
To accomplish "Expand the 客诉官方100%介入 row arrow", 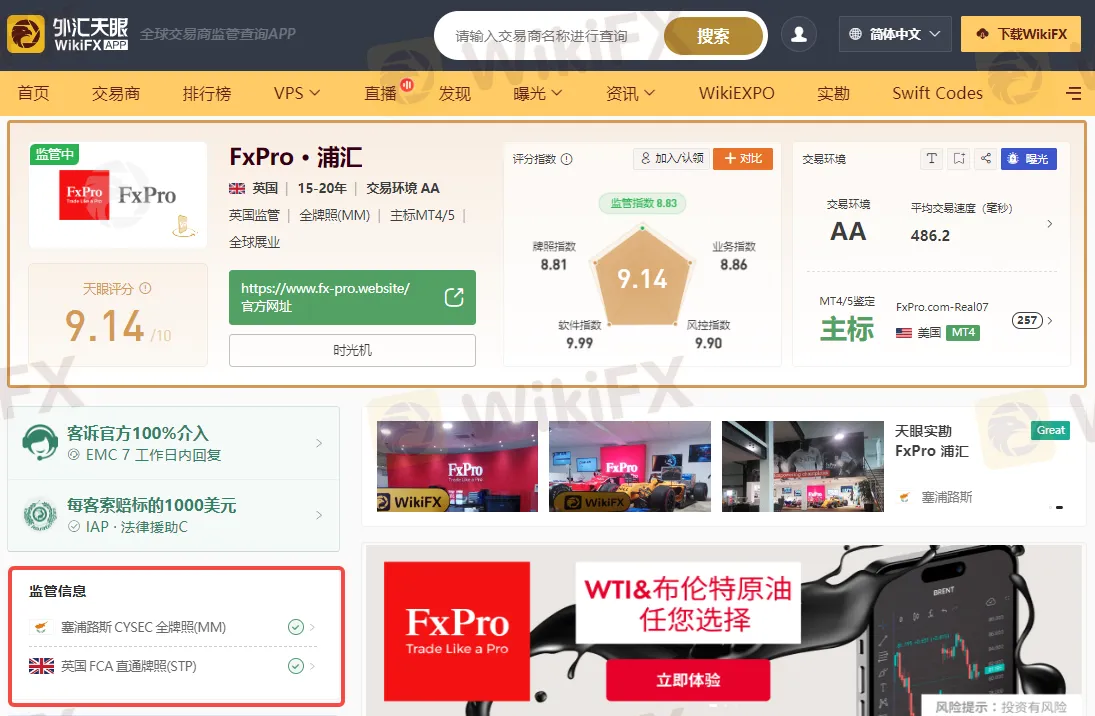I will coord(319,443).
